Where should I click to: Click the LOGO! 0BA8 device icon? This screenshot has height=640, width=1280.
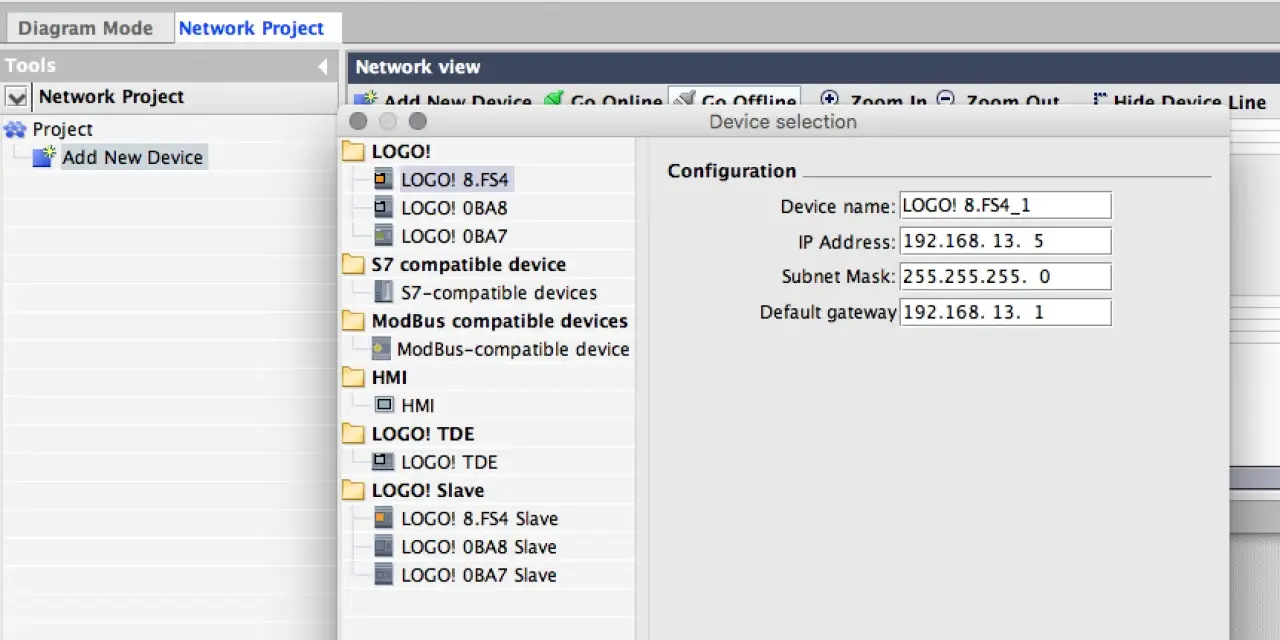coord(383,207)
